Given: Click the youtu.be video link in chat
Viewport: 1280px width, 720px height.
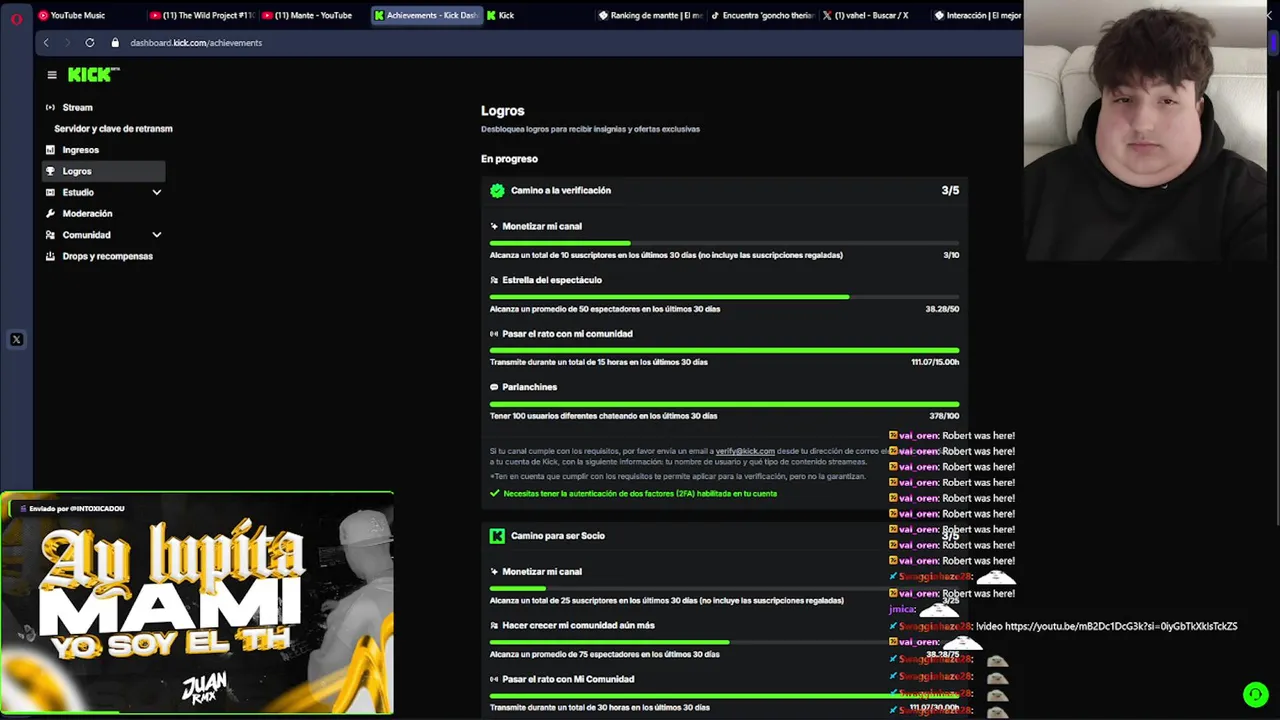Looking at the screenshot, I should point(1121,626).
